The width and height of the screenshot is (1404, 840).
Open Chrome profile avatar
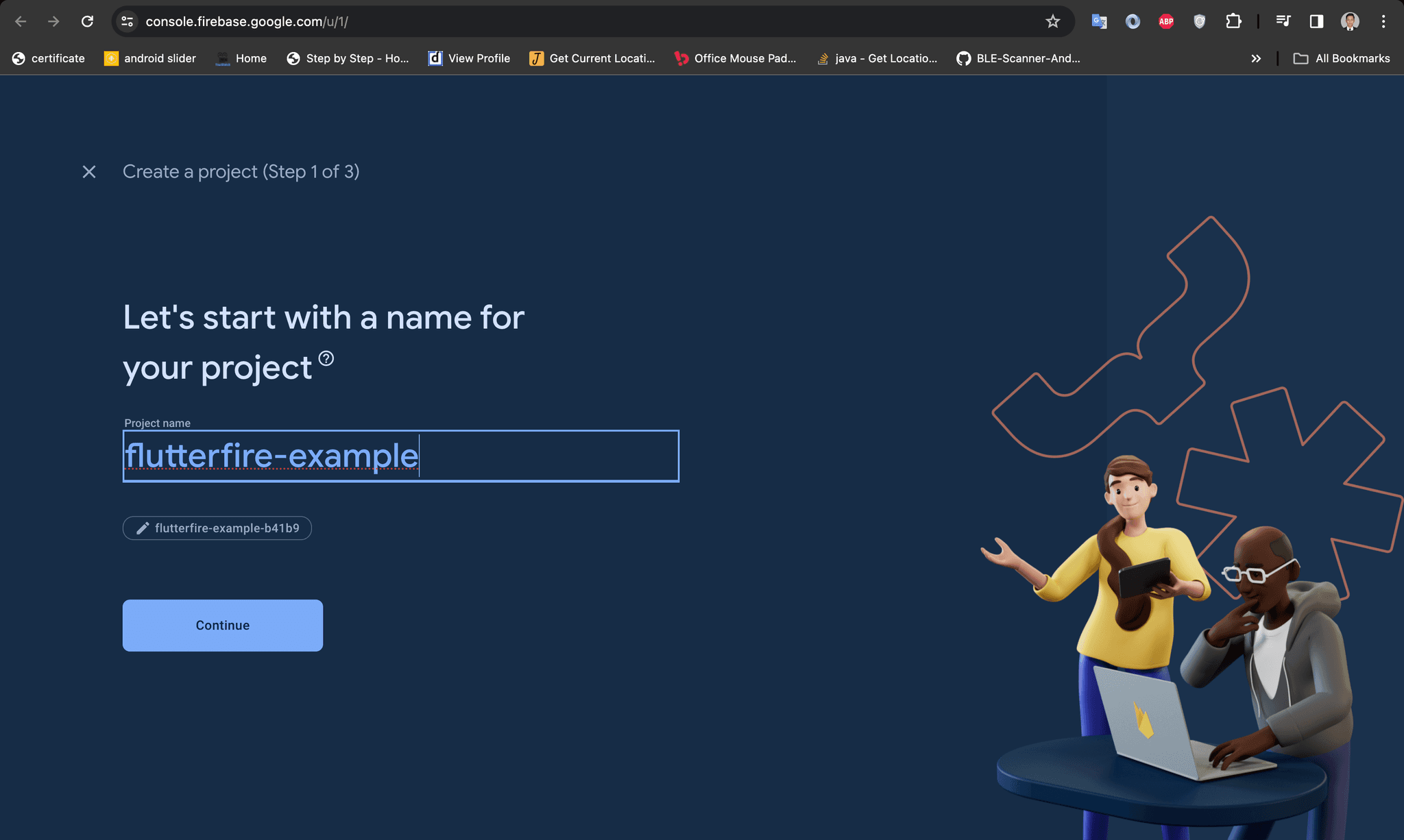click(x=1350, y=21)
